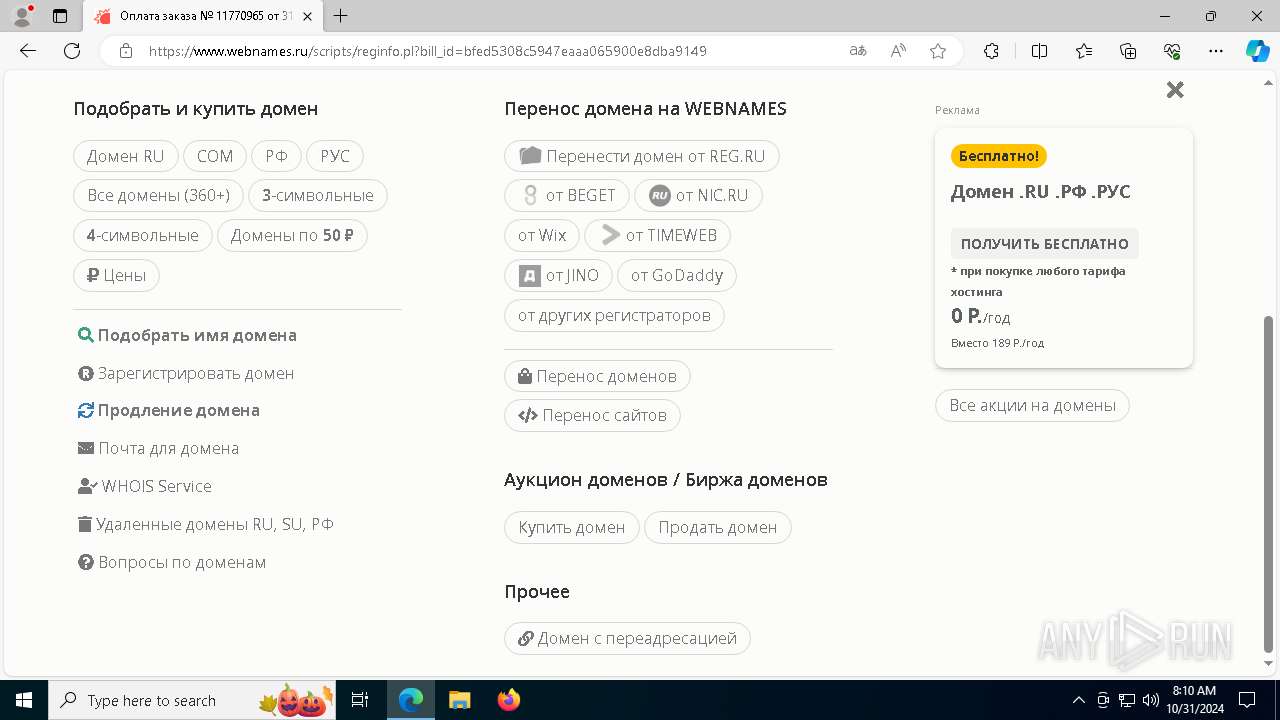Click Купить домен button
Viewport: 1280px width, 720px height.
(572, 527)
